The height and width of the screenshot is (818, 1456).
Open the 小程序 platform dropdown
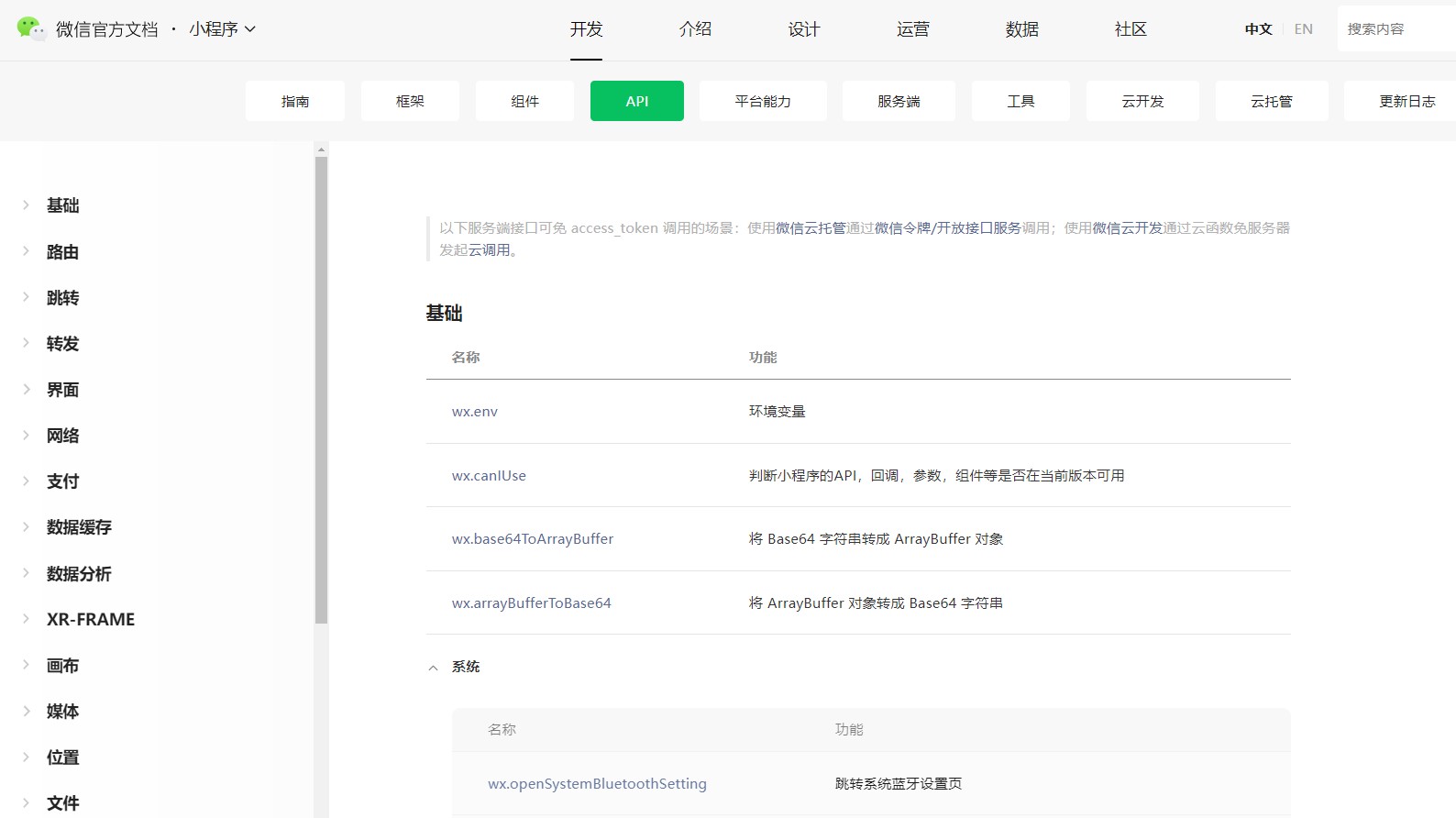click(x=223, y=29)
